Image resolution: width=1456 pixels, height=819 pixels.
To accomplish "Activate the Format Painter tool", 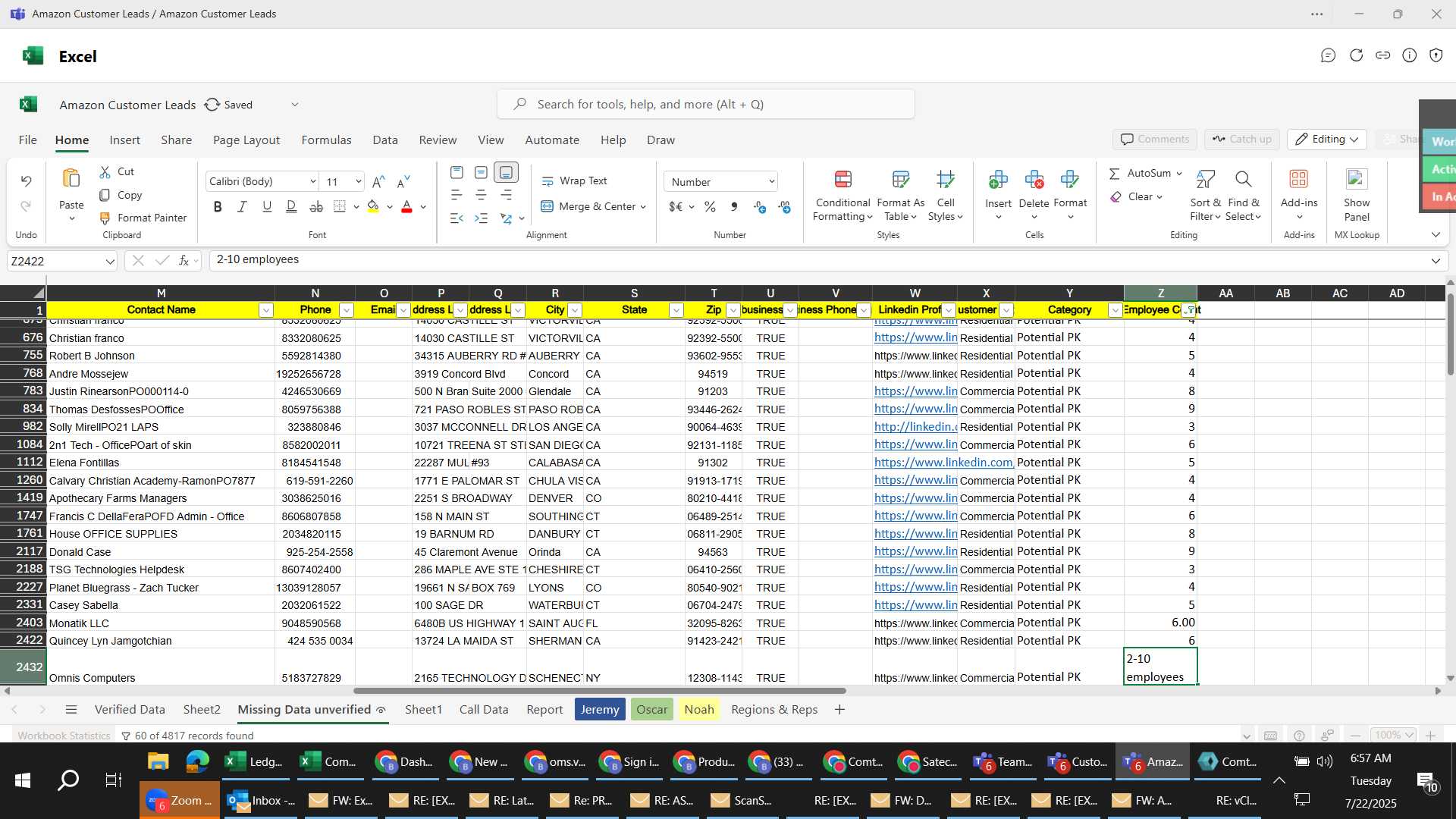I will point(143,218).
